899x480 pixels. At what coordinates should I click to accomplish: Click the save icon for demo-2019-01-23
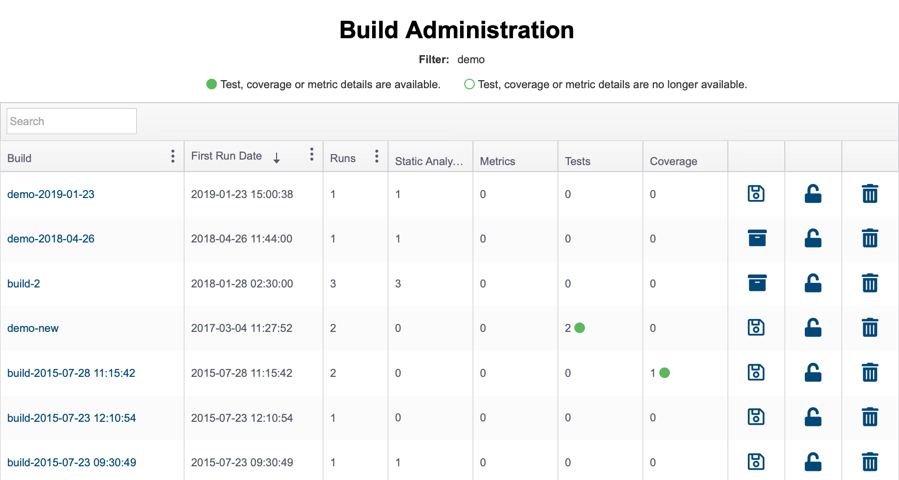tap(756, 194)
